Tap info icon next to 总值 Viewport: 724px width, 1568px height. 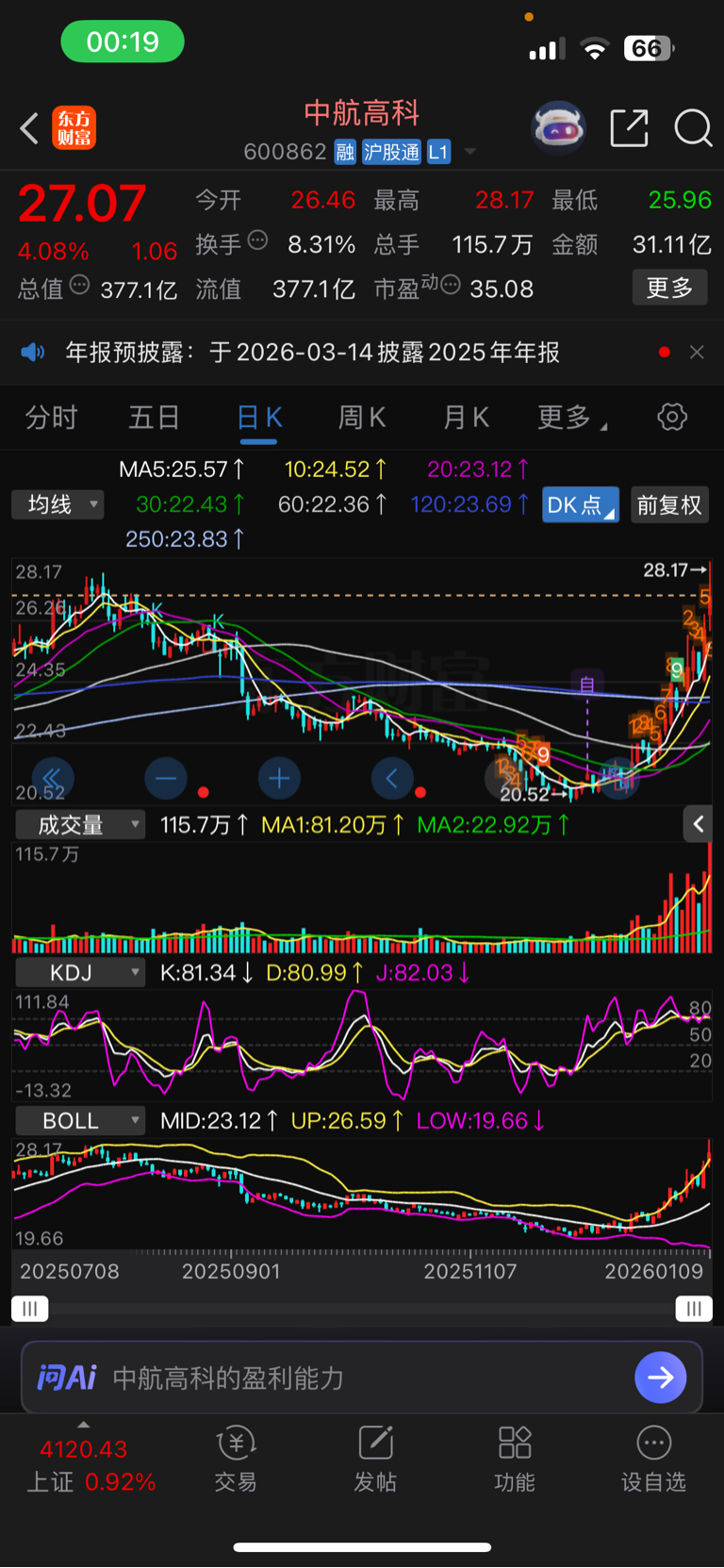click(80, 285)
